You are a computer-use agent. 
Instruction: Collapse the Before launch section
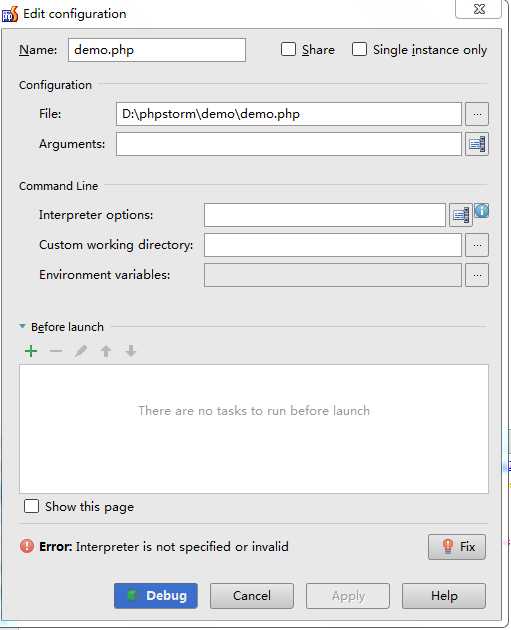tap(22, 326)
